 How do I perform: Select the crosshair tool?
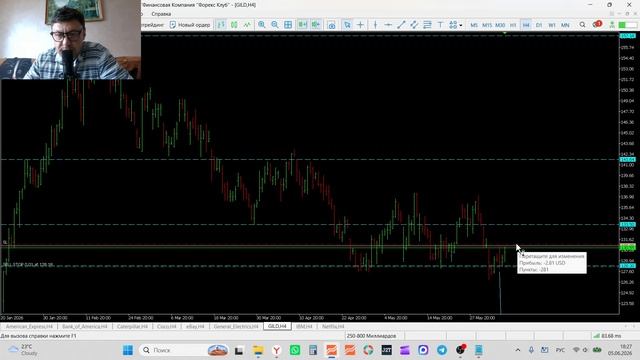(360, 25)
